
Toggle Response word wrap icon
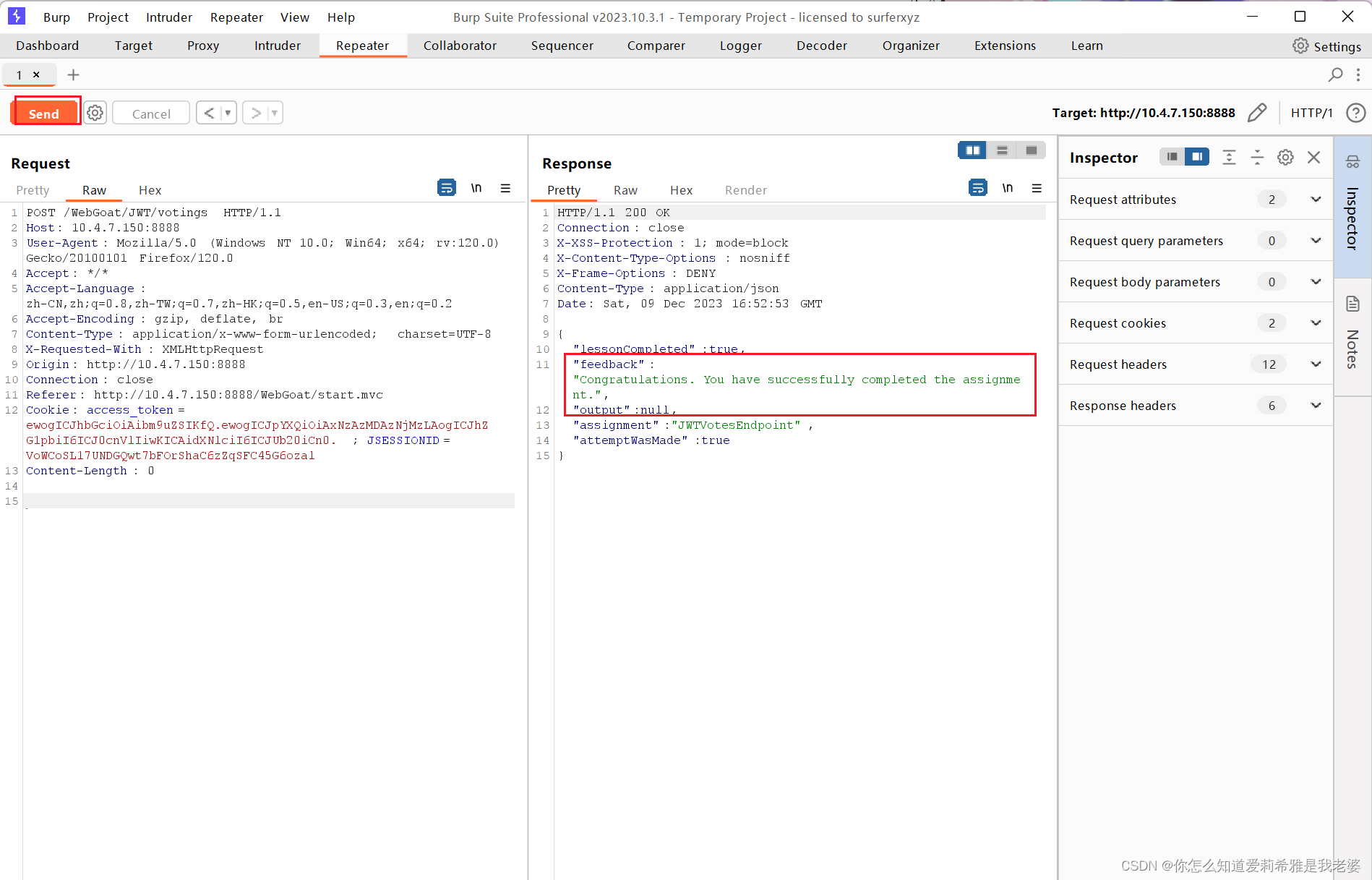pyautogui.click(x=978, y=188)
